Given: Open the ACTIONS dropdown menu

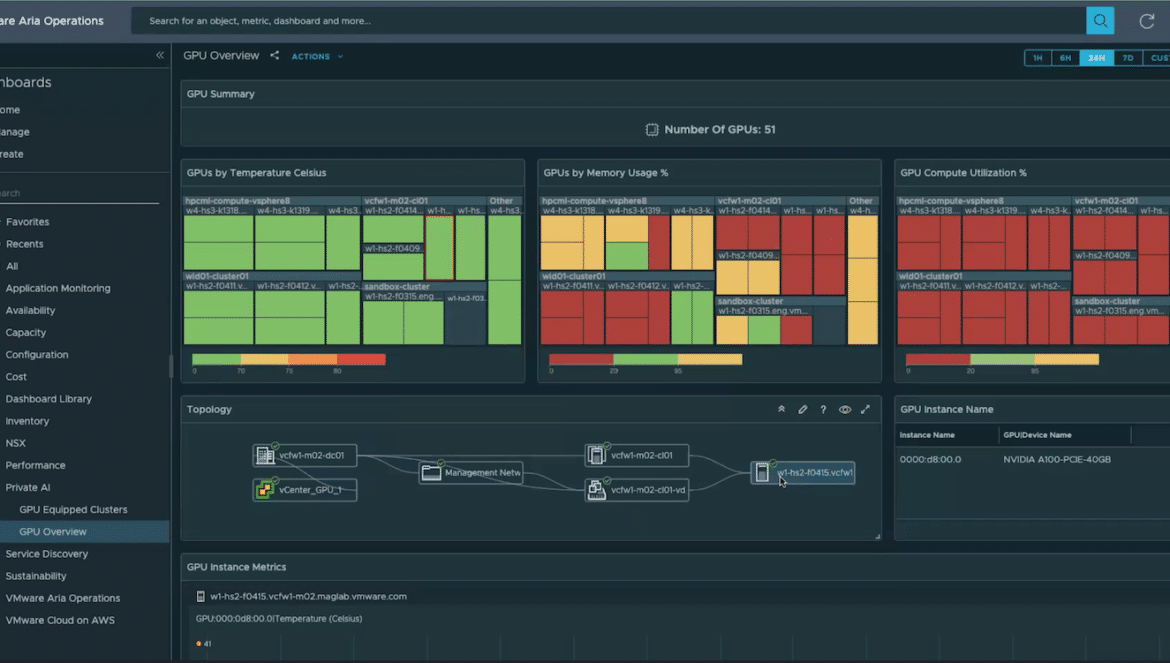Looking at the screenshot, I should tap(317, 57).
